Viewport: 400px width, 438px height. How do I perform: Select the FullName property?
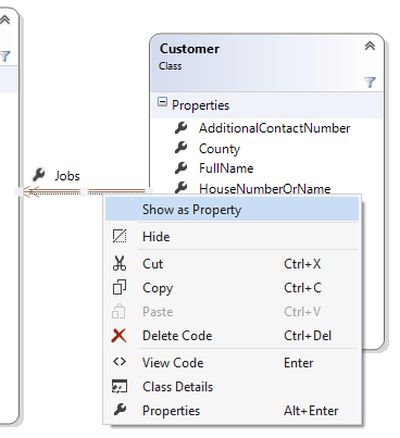(x=226, y=168)
